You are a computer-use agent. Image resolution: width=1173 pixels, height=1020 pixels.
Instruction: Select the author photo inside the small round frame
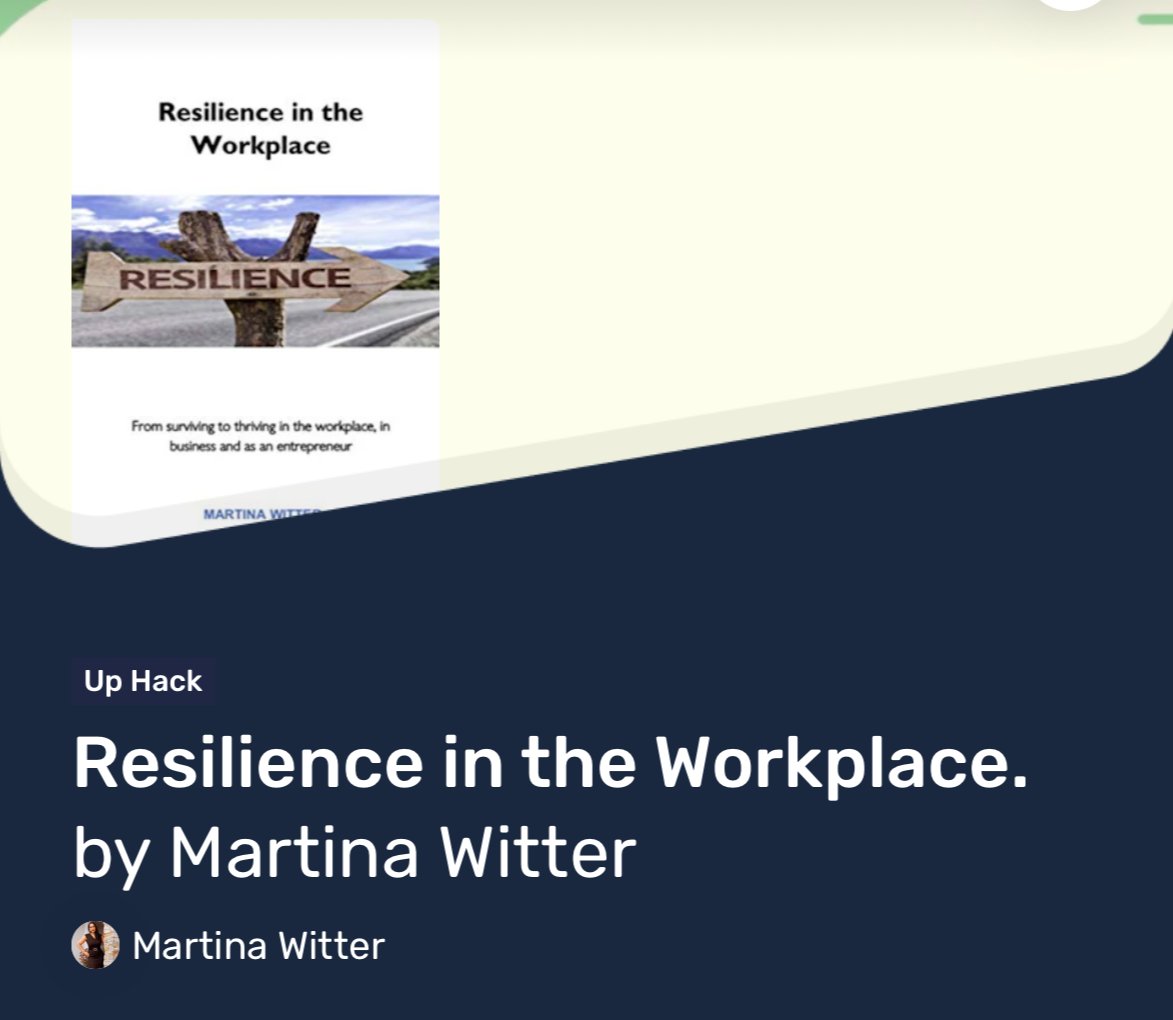(x=95, y=944)
